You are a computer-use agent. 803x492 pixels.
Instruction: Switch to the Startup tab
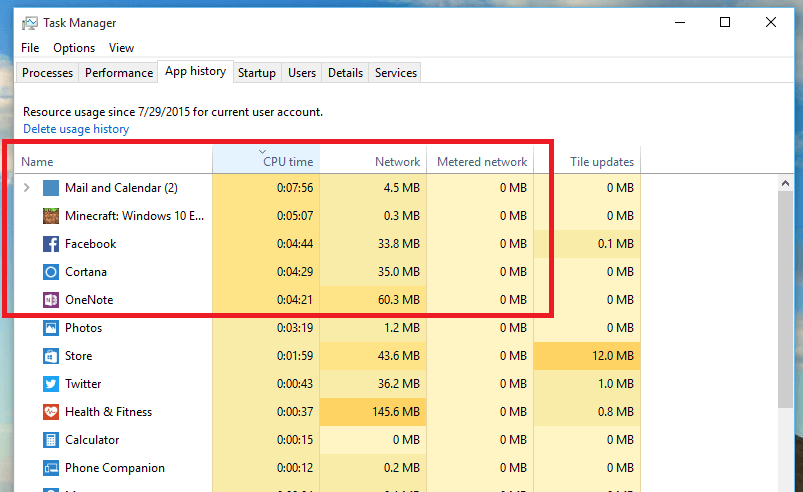click(257, 73)
